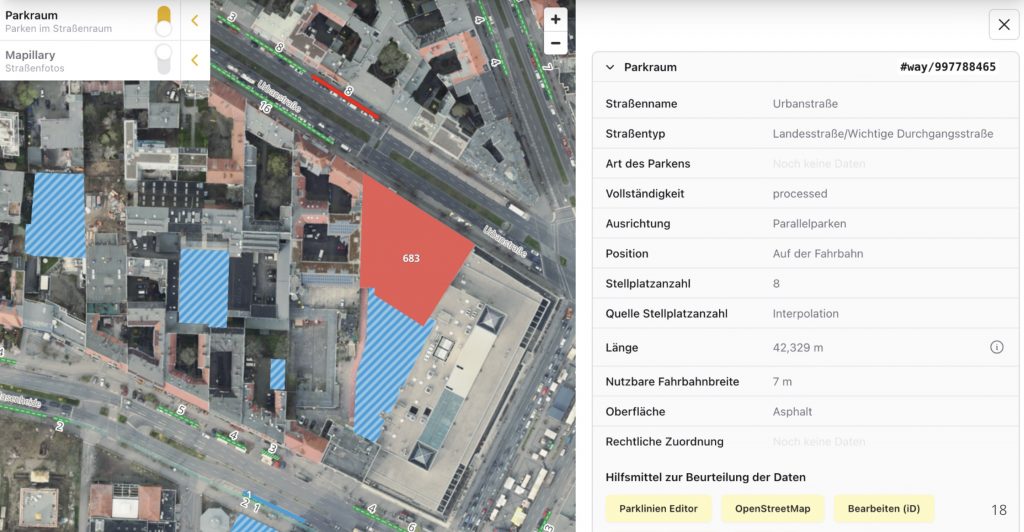Click the way/997788465 identifier
Viewport: 1024px width, 532px height.
pyautogui.click(x=947, y=67)
